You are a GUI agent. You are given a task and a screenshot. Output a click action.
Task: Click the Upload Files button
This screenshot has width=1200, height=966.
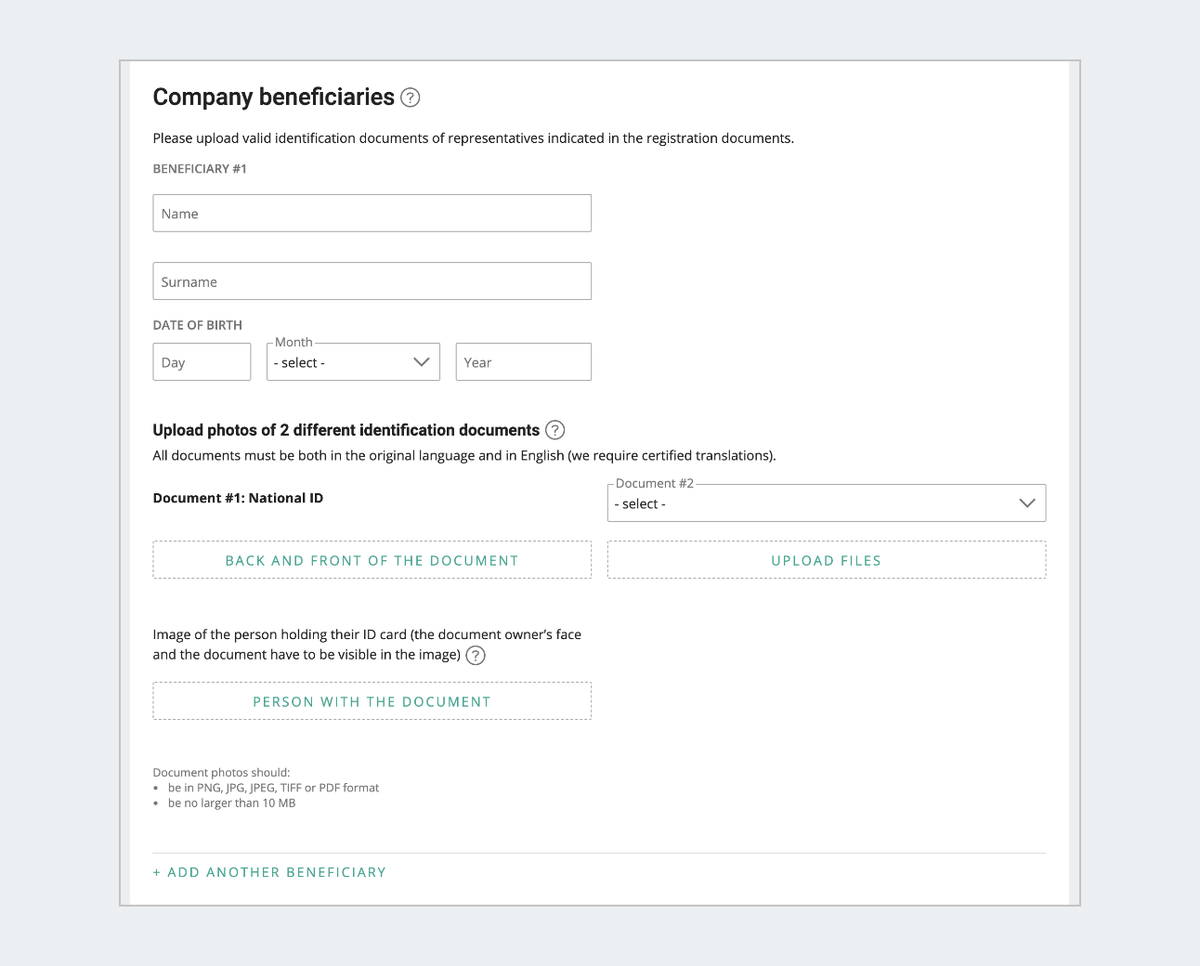(826, 561)
